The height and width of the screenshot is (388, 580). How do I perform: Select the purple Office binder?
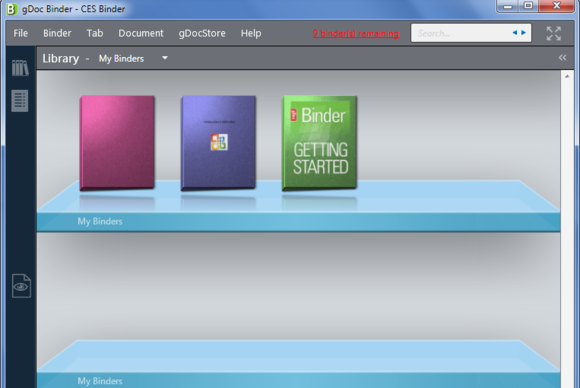click(x=218, y=143)
